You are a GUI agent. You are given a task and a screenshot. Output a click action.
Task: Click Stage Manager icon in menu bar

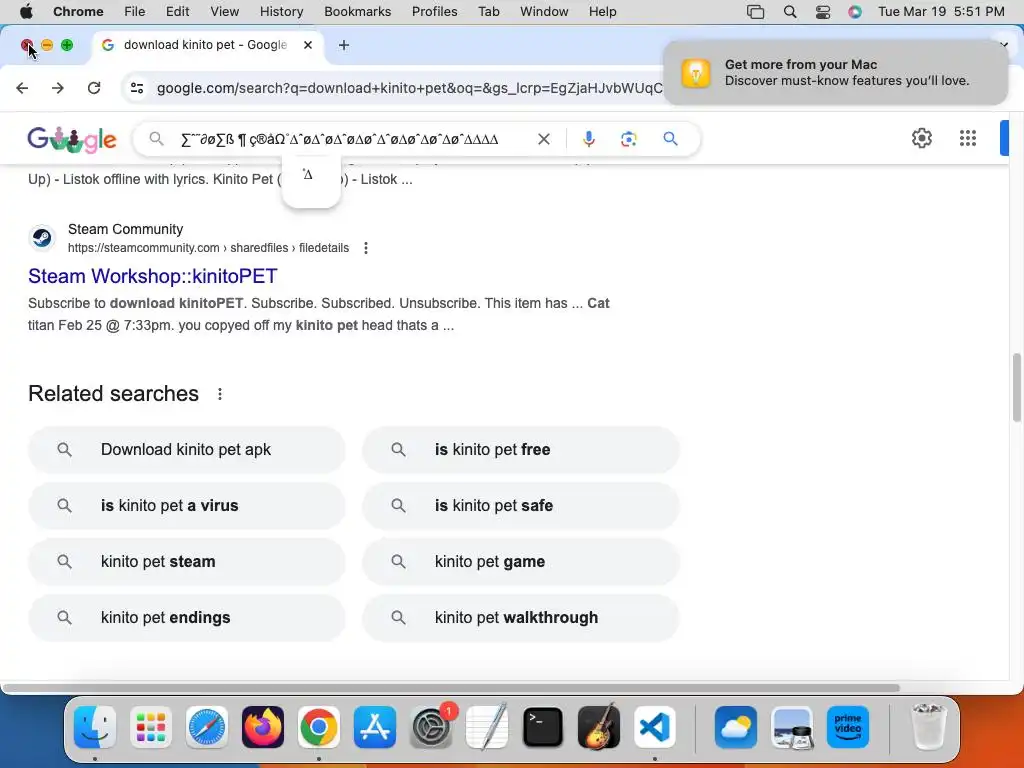(x=756, y=12)
